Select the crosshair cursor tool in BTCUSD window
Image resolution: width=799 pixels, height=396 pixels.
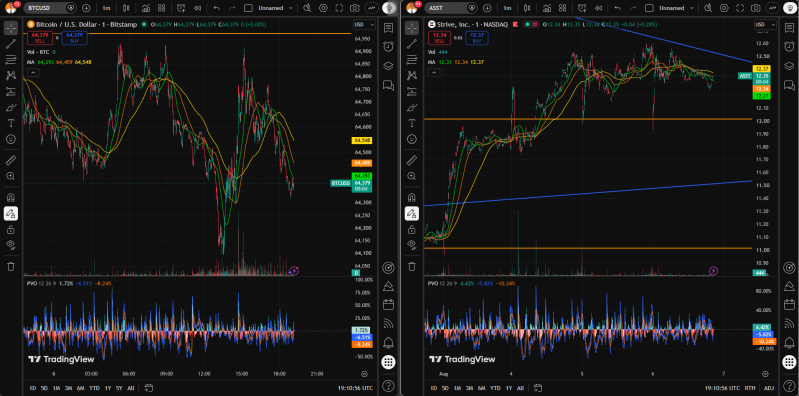[11, 28]
